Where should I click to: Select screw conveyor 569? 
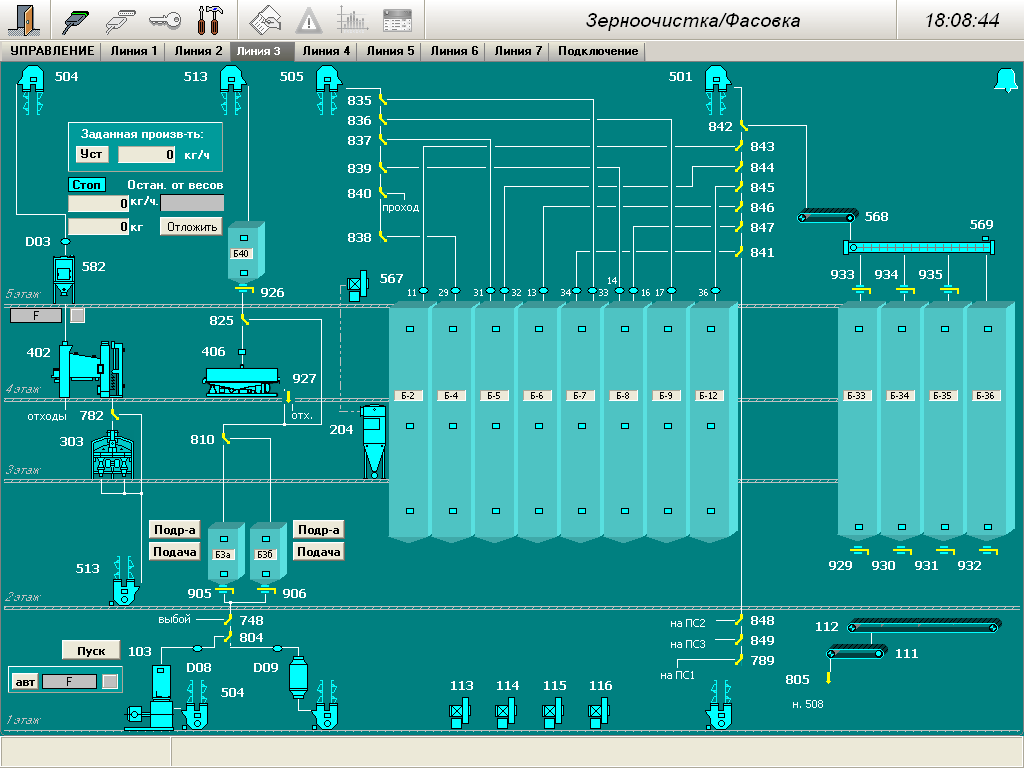click(920, 247)
